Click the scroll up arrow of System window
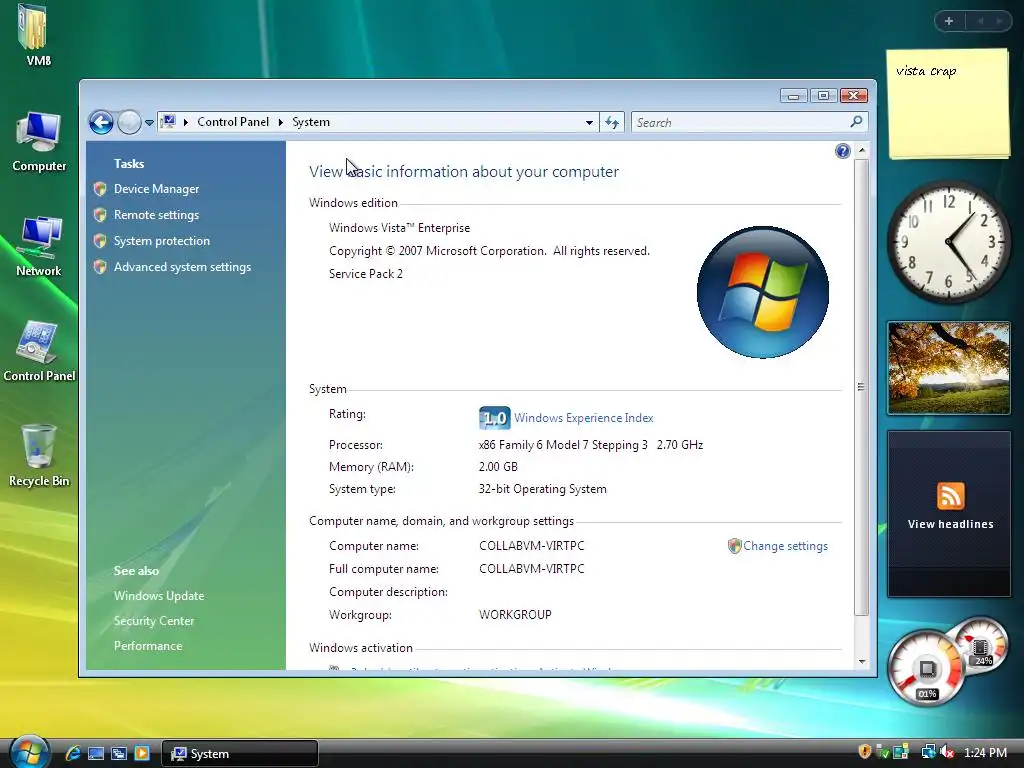The image size is (1024, 768). click(861, 151)
